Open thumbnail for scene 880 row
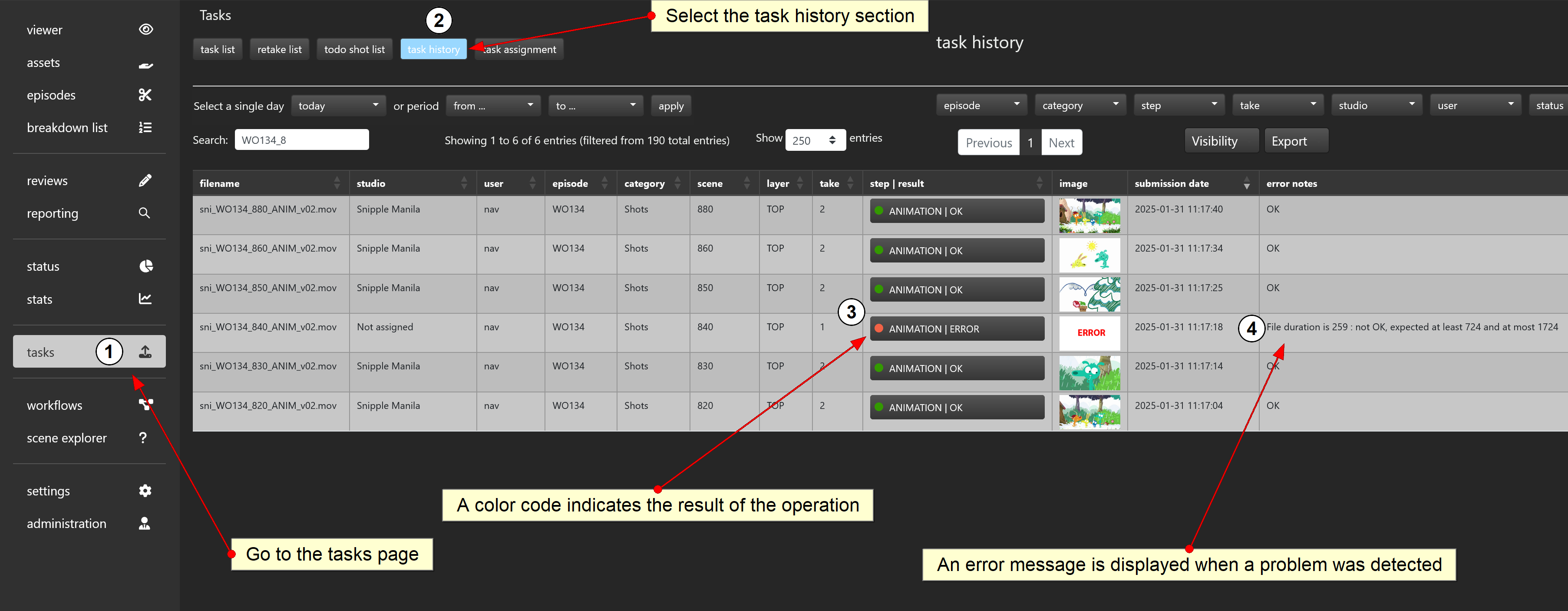The image size is (1568, 611). (1089, 215)
